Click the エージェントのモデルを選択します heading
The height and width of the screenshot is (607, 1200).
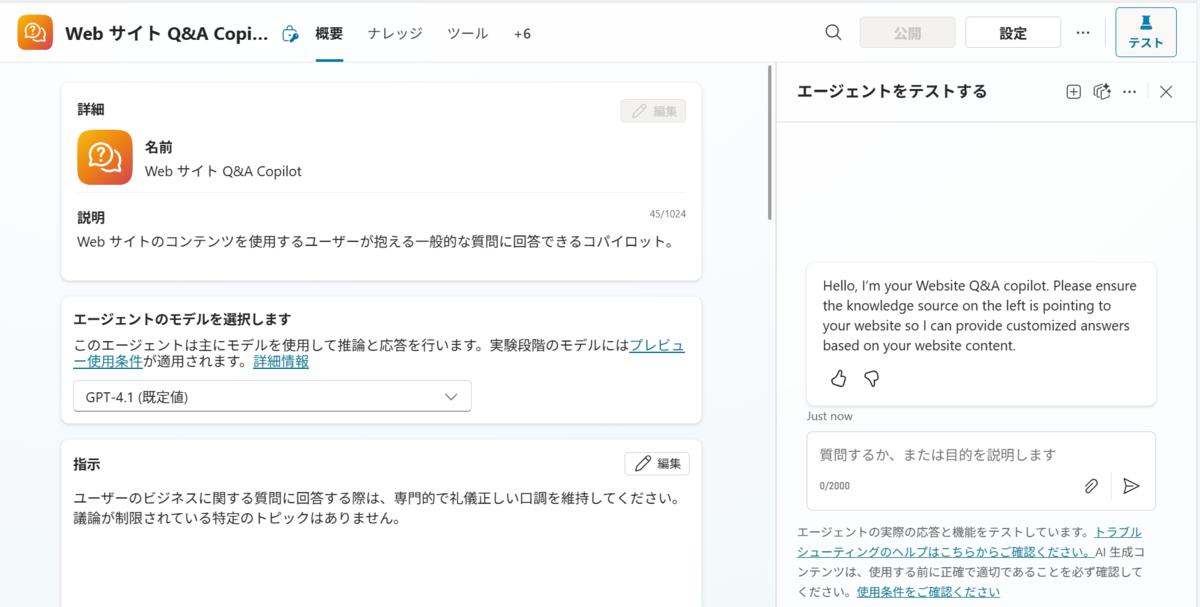[x=182, y=319]
